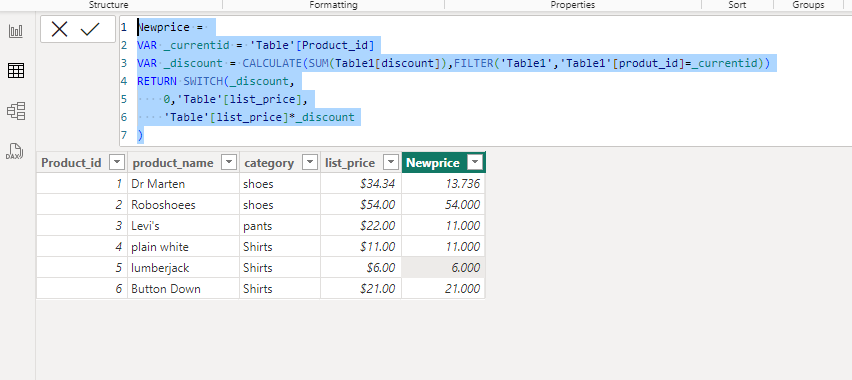Click the 'Button Down' cell
The image size is (852, 380).
[x=183, y=289]
